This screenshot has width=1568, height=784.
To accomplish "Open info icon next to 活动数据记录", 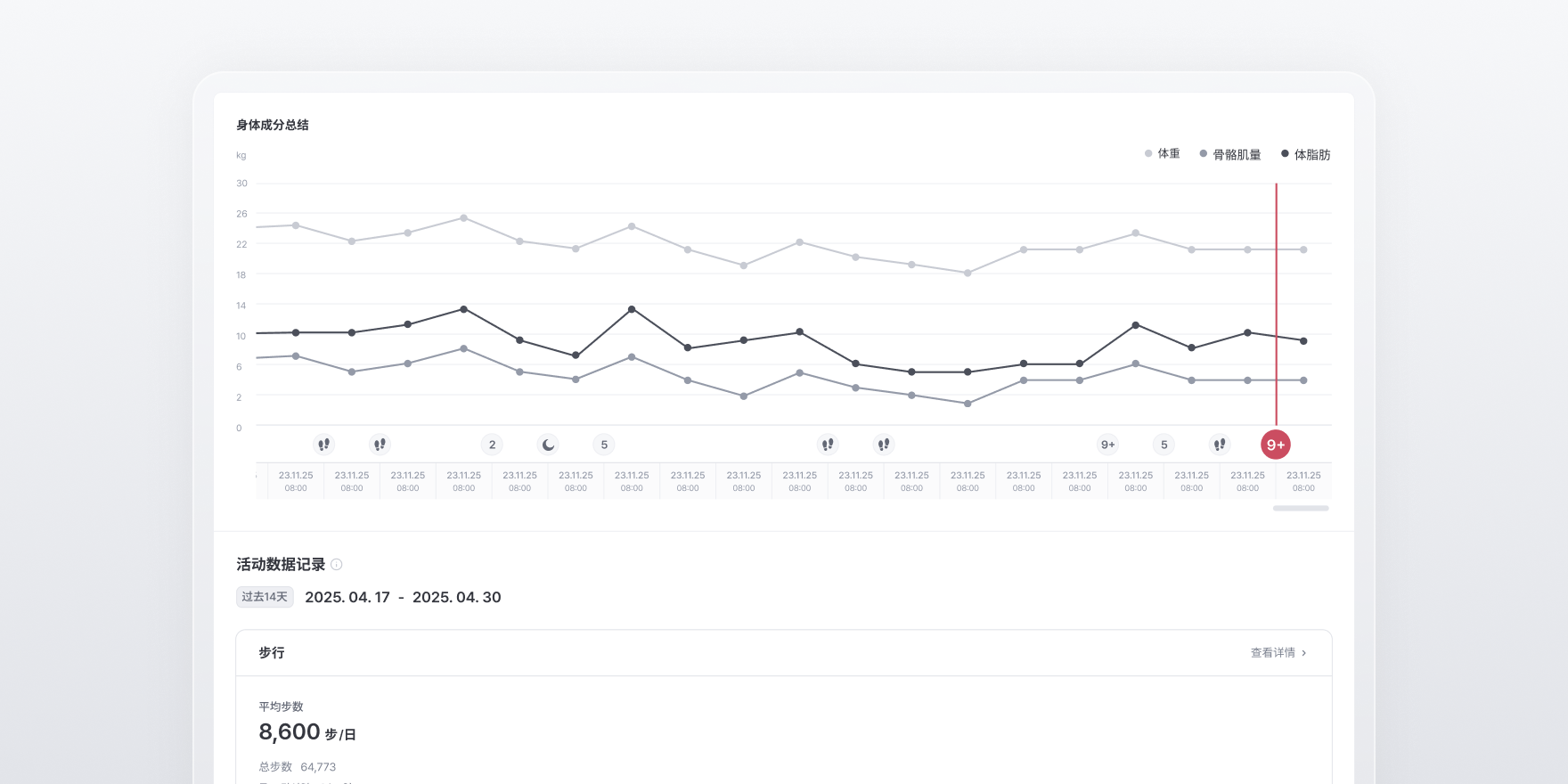I will [337, 564].
